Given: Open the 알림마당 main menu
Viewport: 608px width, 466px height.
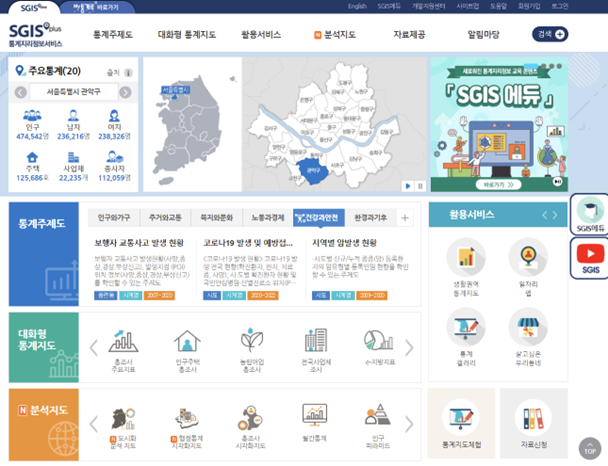Looking at the screenshot, I should coord(483,35).
